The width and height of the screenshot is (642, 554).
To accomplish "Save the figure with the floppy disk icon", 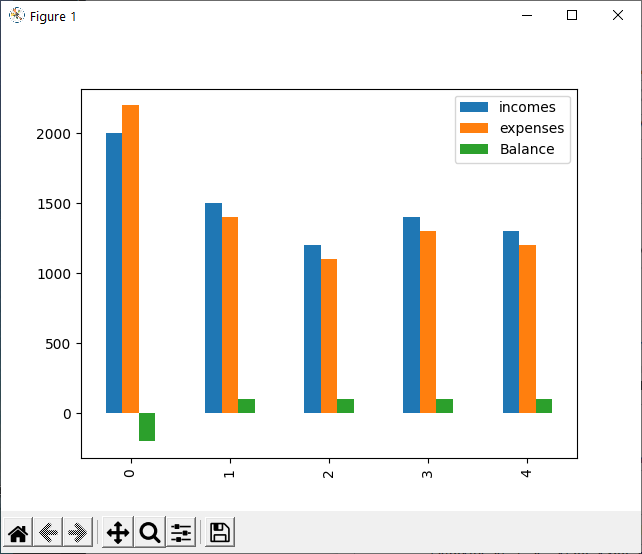I will click(220, 533).
